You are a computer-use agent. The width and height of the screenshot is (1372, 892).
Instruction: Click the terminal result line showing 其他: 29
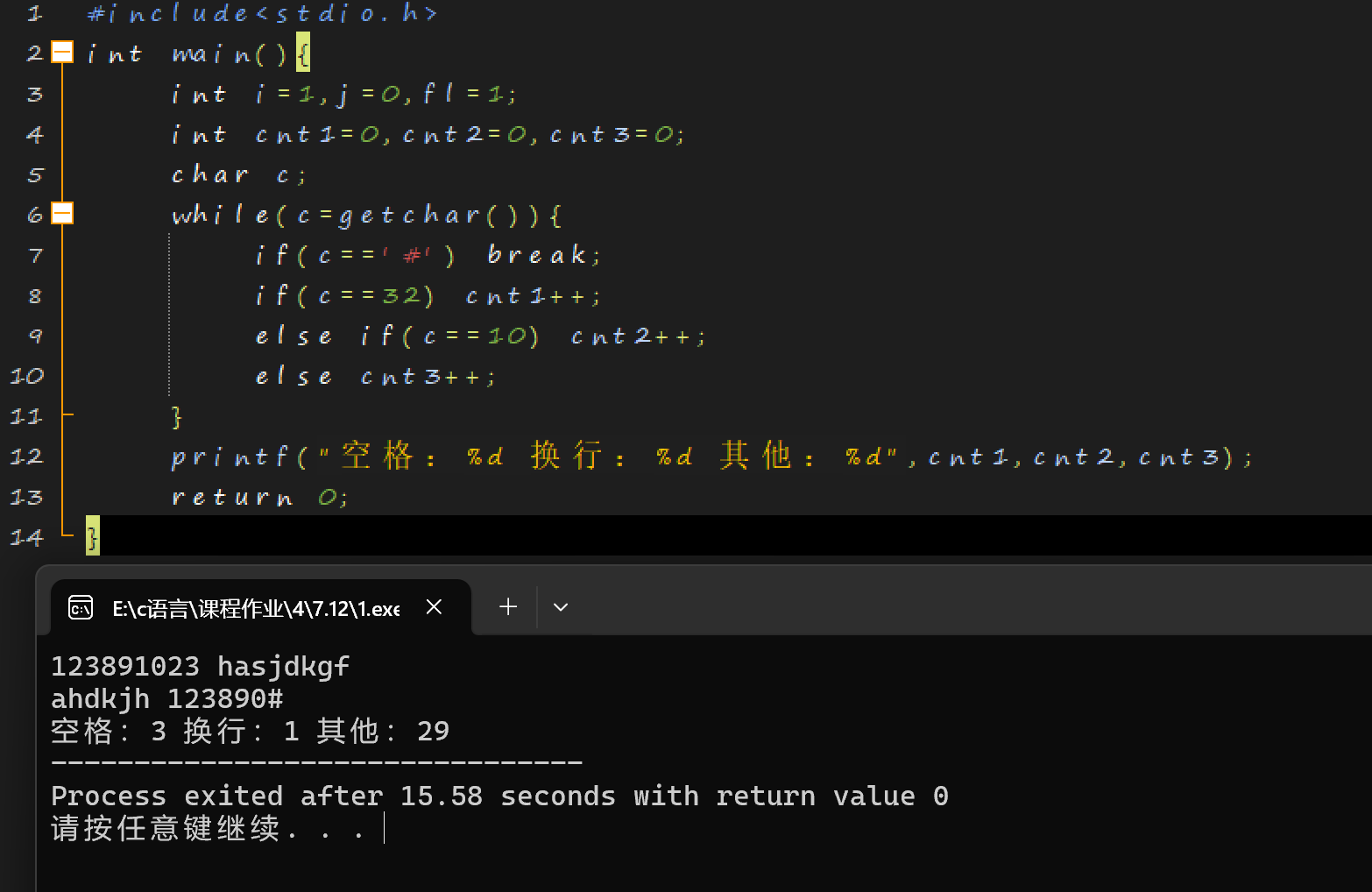pyautogui.click(x=251, y=731)
